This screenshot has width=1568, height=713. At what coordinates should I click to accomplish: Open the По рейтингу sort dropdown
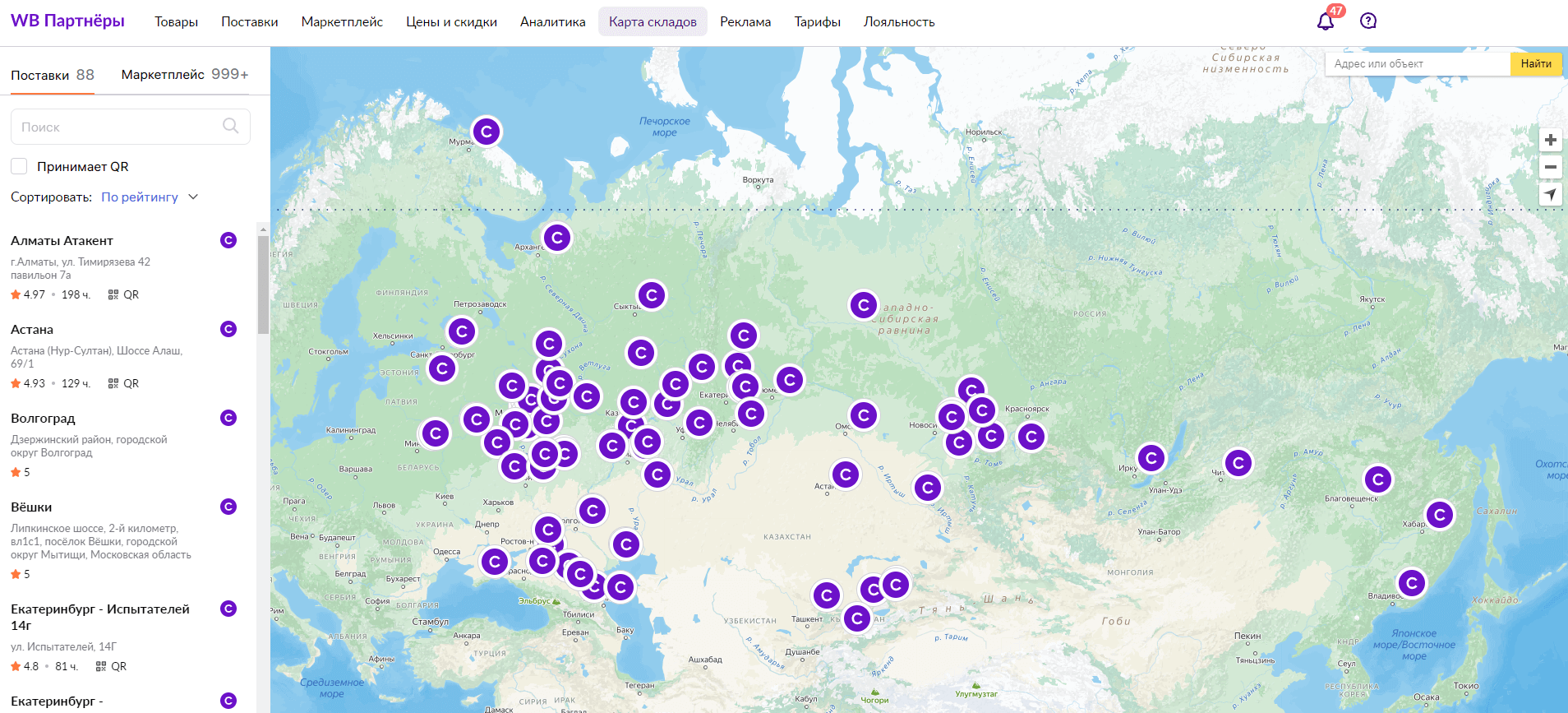tap(150, 197)
